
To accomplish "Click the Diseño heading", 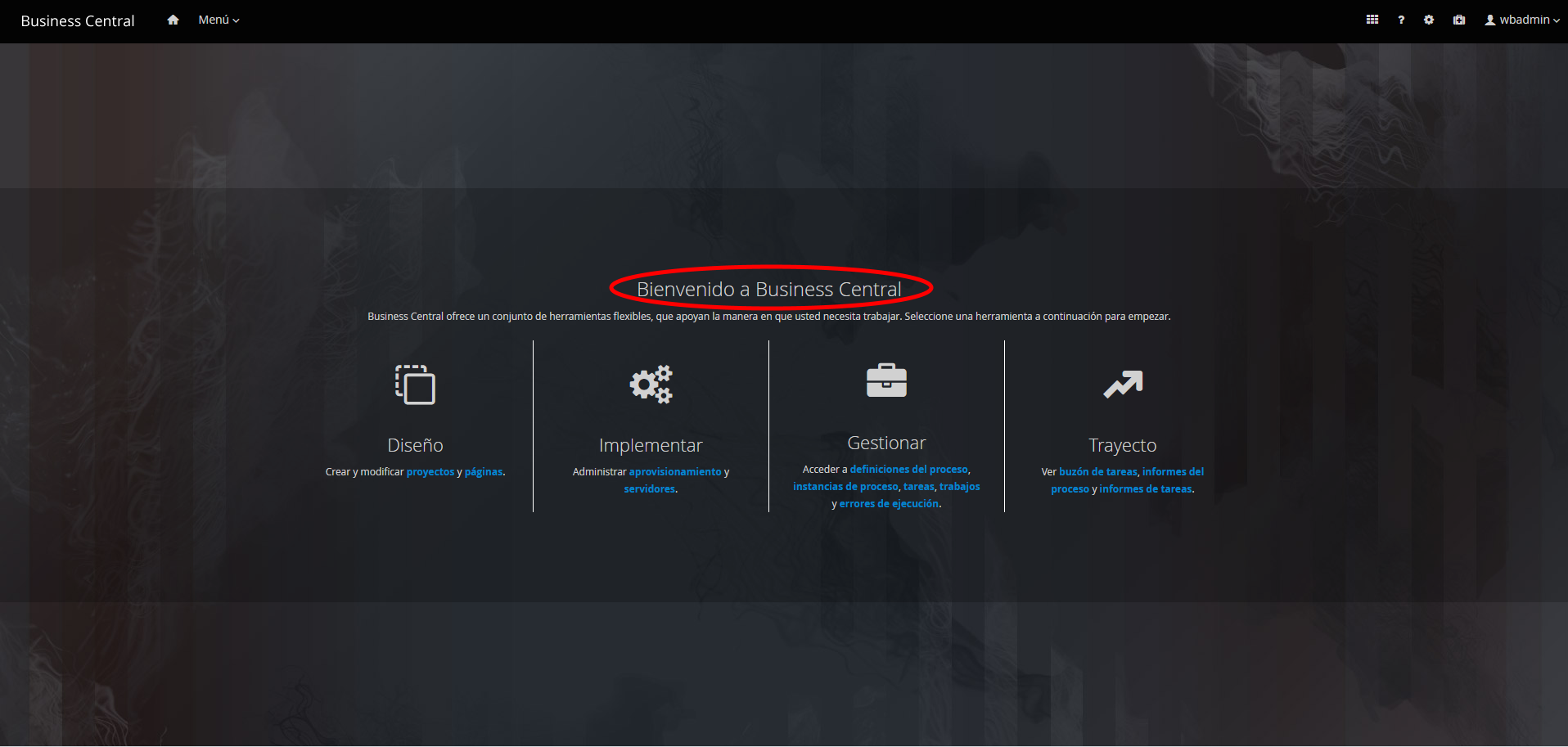I will tap(415, 445).
